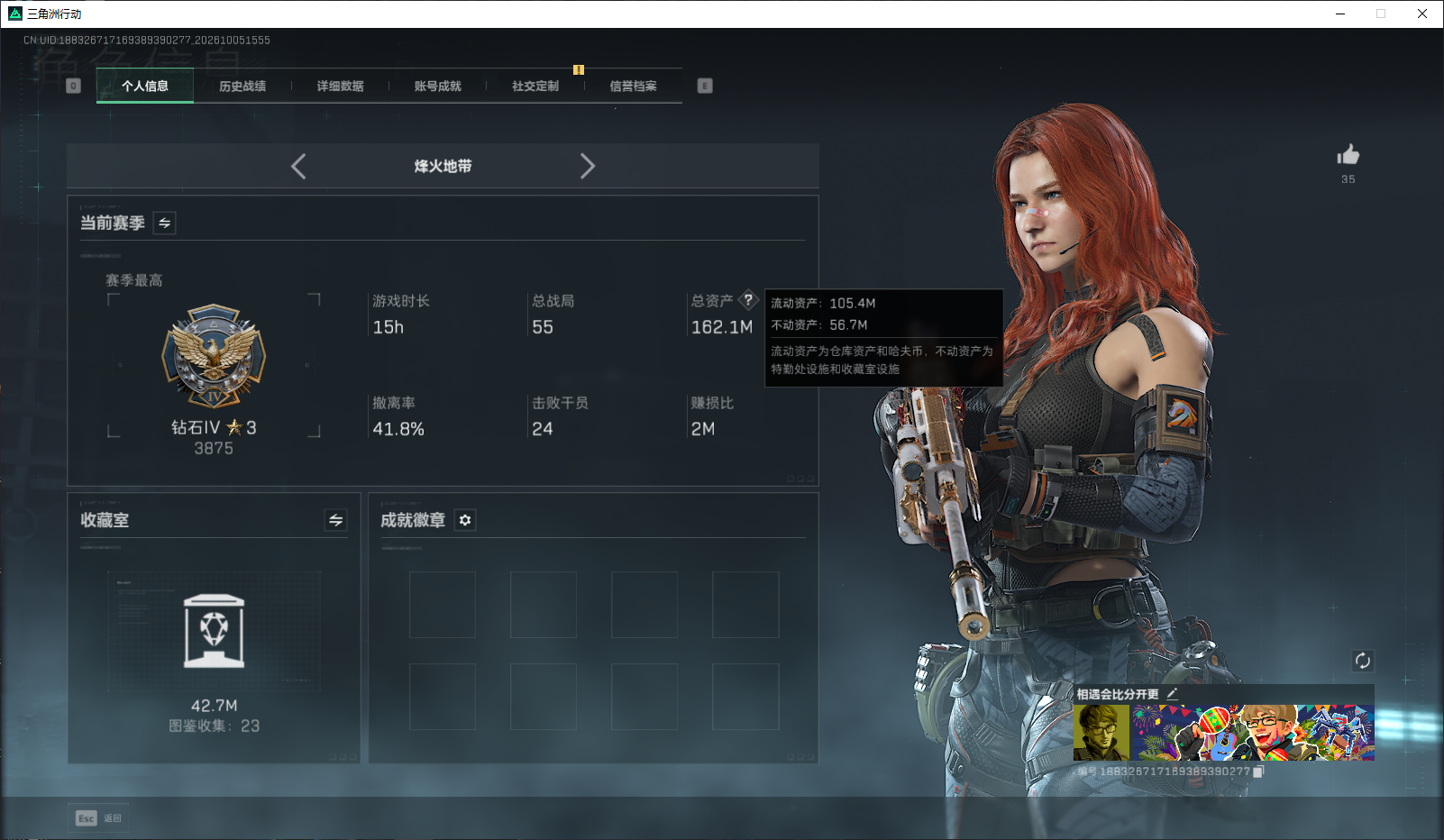Go to the 社交定制 tab

[x=535, y=87]
